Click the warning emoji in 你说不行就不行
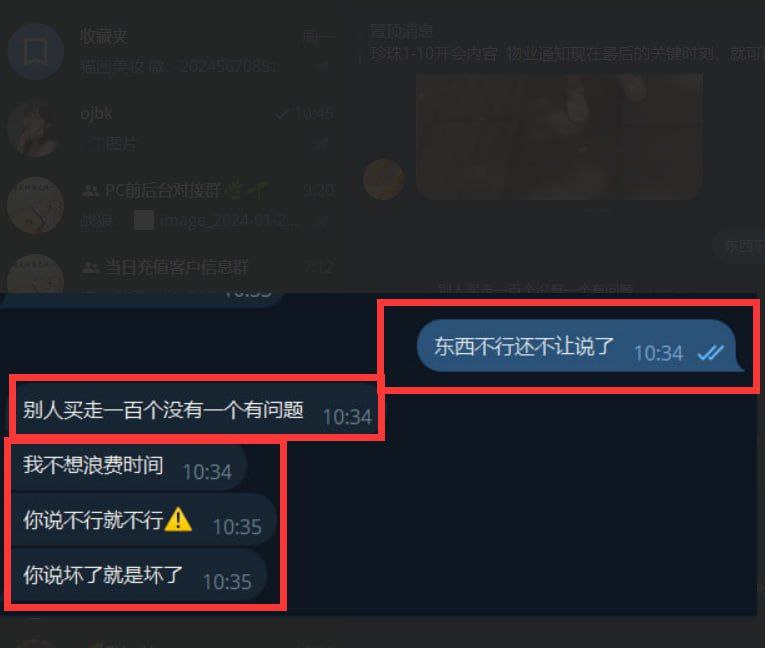Screen dimensions: 765x648 [178, 519]
